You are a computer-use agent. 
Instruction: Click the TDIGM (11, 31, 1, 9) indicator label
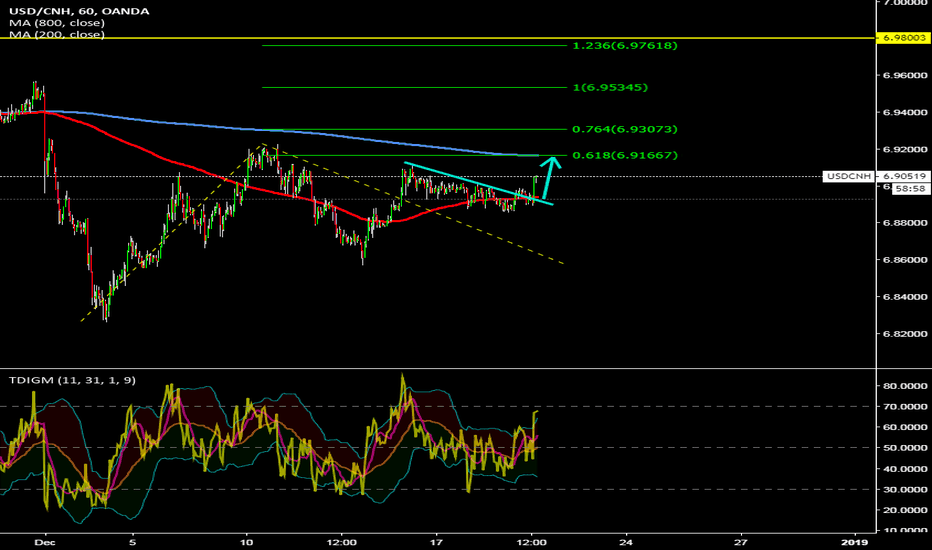coord(72,380)
